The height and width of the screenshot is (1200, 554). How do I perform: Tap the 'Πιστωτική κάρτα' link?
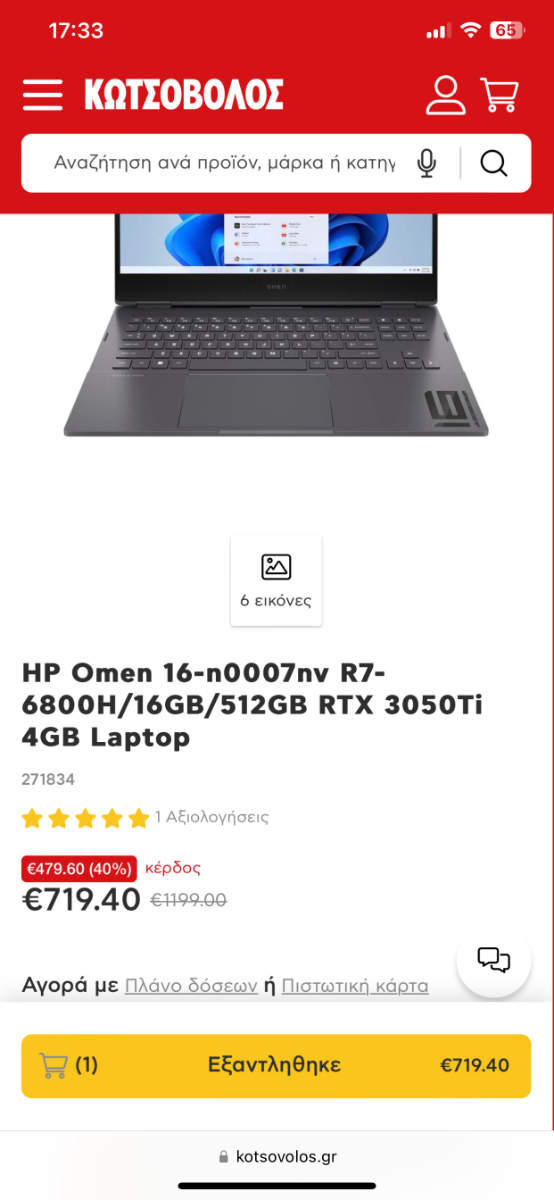pyautogui.click(x=355, y=986)
